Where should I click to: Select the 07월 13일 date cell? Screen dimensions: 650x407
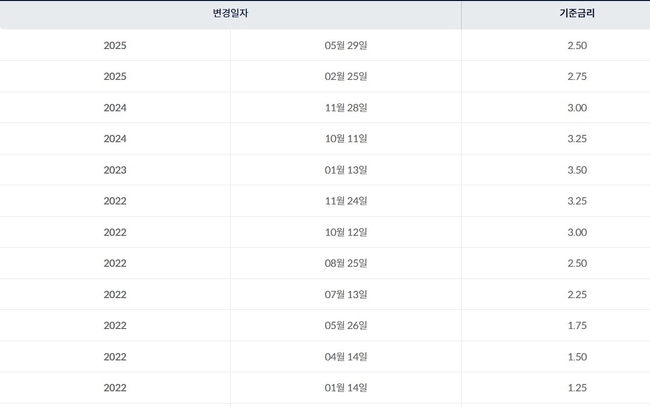[346, 294]
